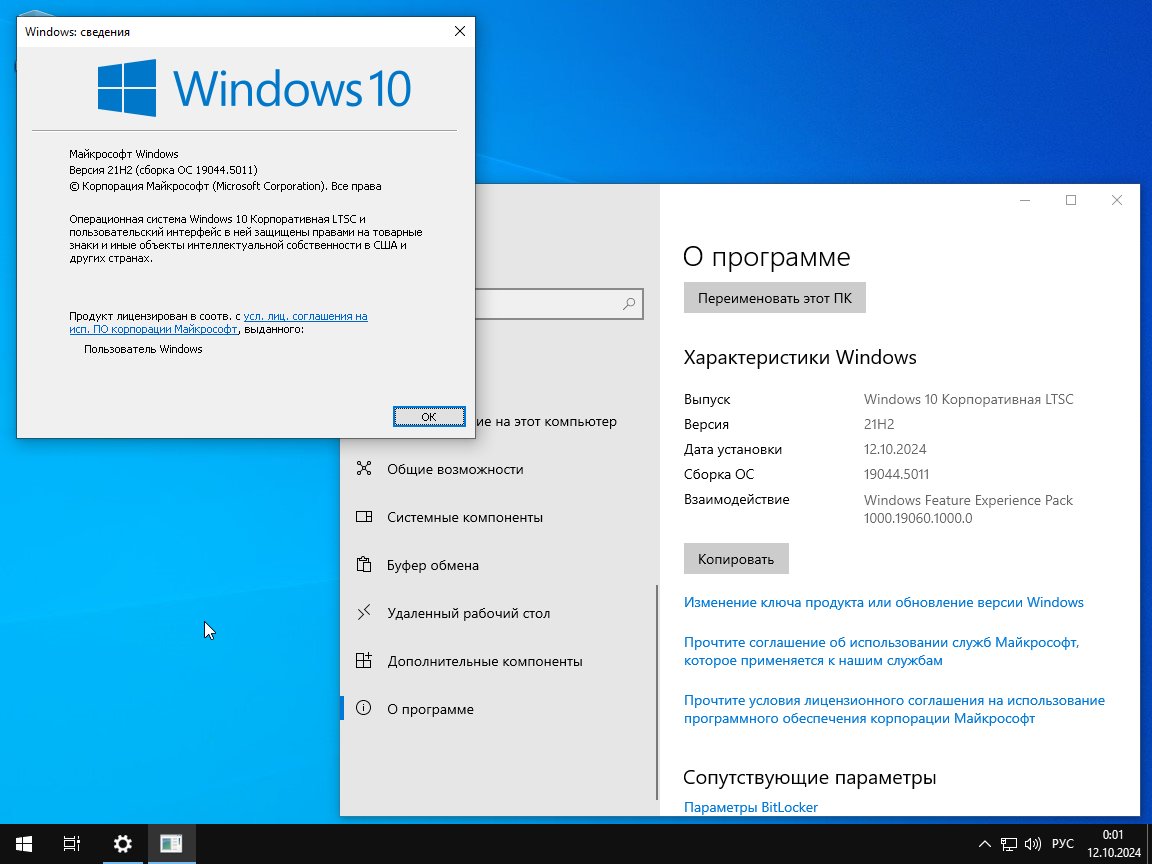
Task: Click the Системные компоненты sidebar icon
Action: click(364, 517)
